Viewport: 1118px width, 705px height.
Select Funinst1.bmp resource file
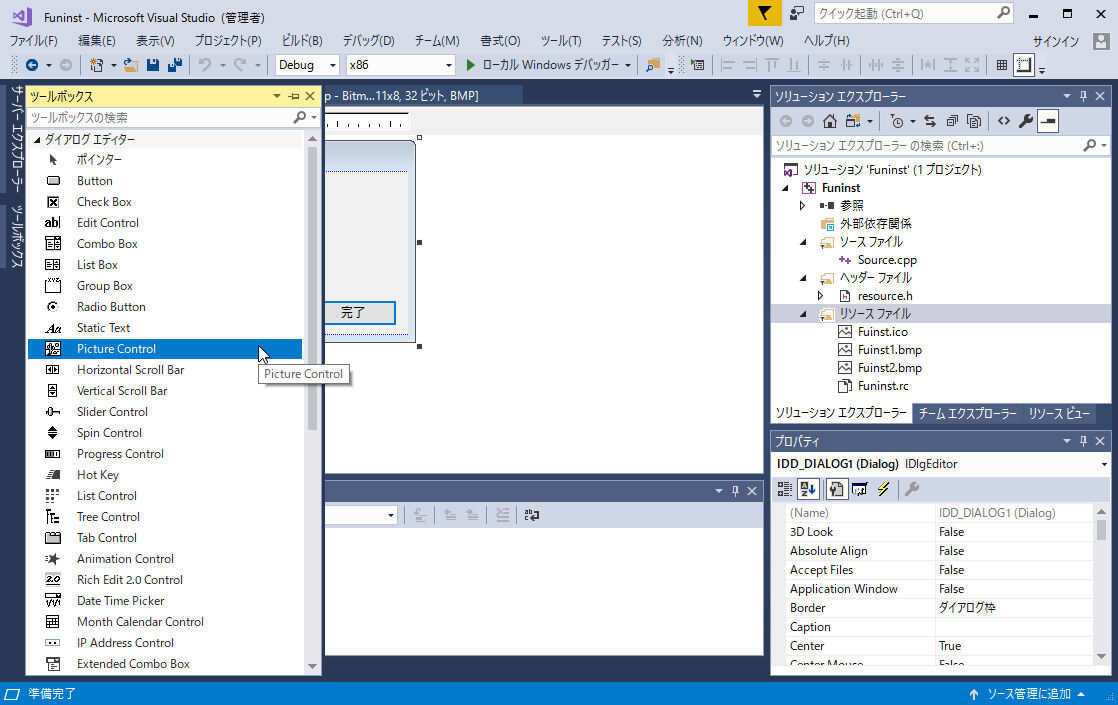(889, 350)
